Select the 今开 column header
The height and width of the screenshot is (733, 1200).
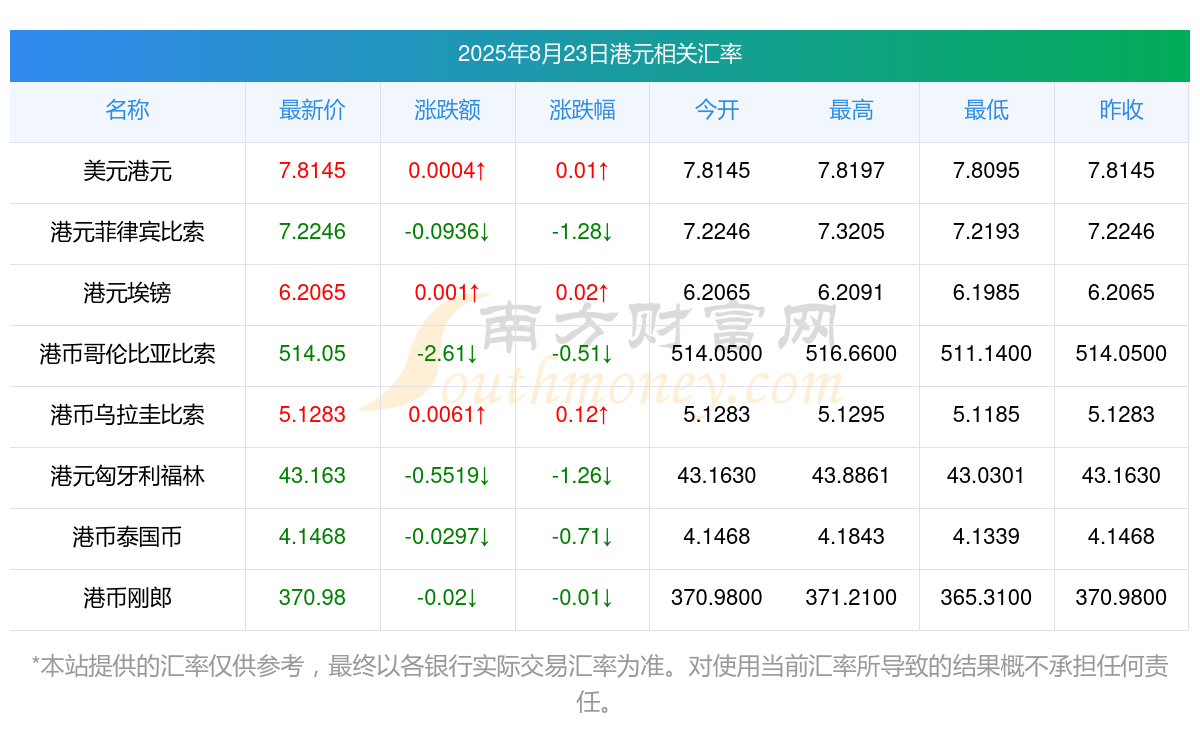click(717, 110)
